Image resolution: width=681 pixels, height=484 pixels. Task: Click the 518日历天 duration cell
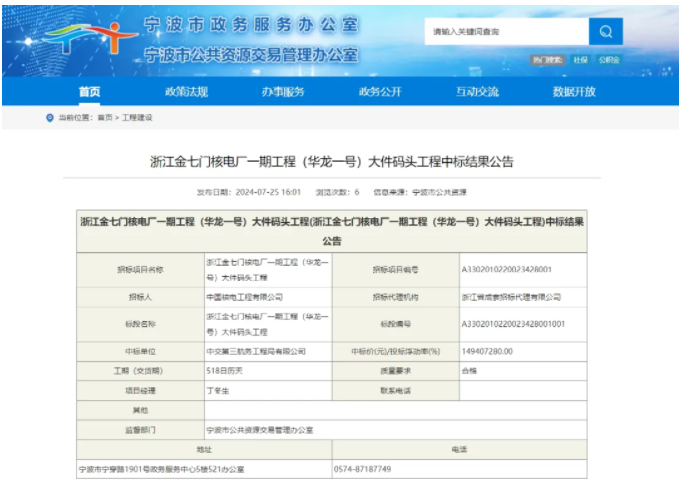[268, 371]
